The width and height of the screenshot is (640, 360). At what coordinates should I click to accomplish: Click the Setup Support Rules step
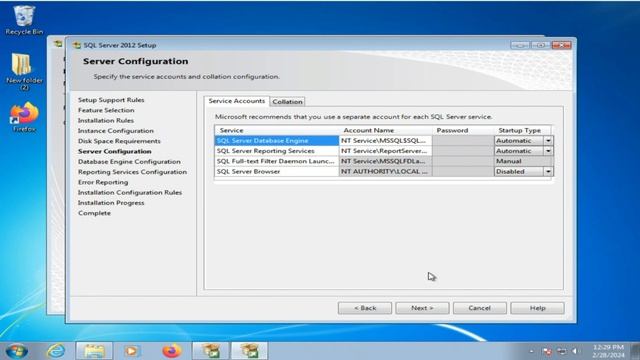(111, 100)
